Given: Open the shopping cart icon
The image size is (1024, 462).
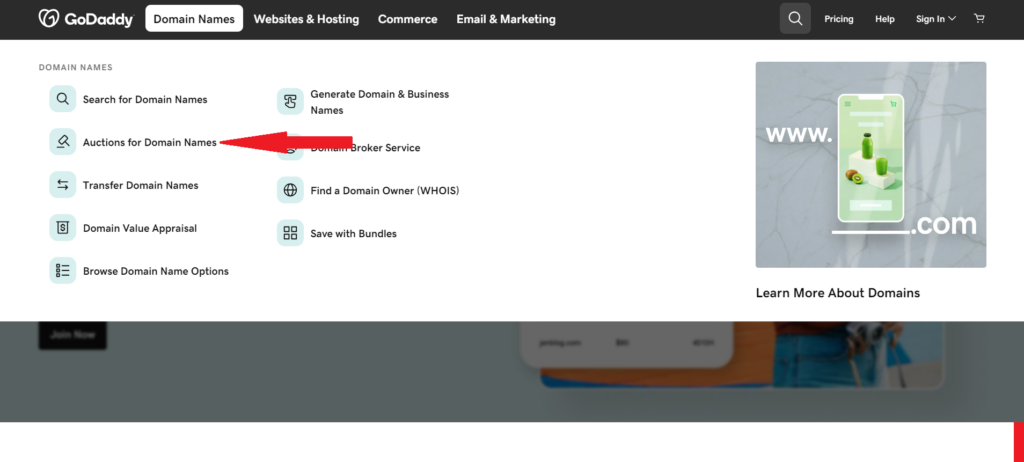Looking at the screenshot, I should pos(979,19).
